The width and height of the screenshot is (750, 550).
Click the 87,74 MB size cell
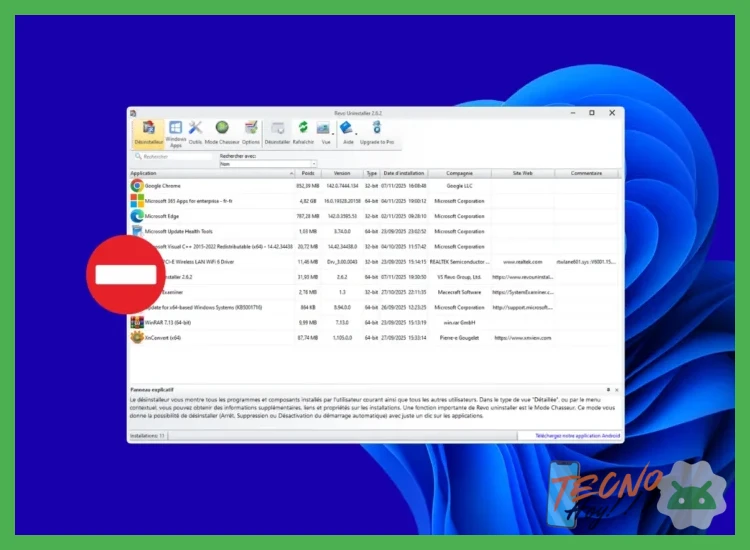308,338
